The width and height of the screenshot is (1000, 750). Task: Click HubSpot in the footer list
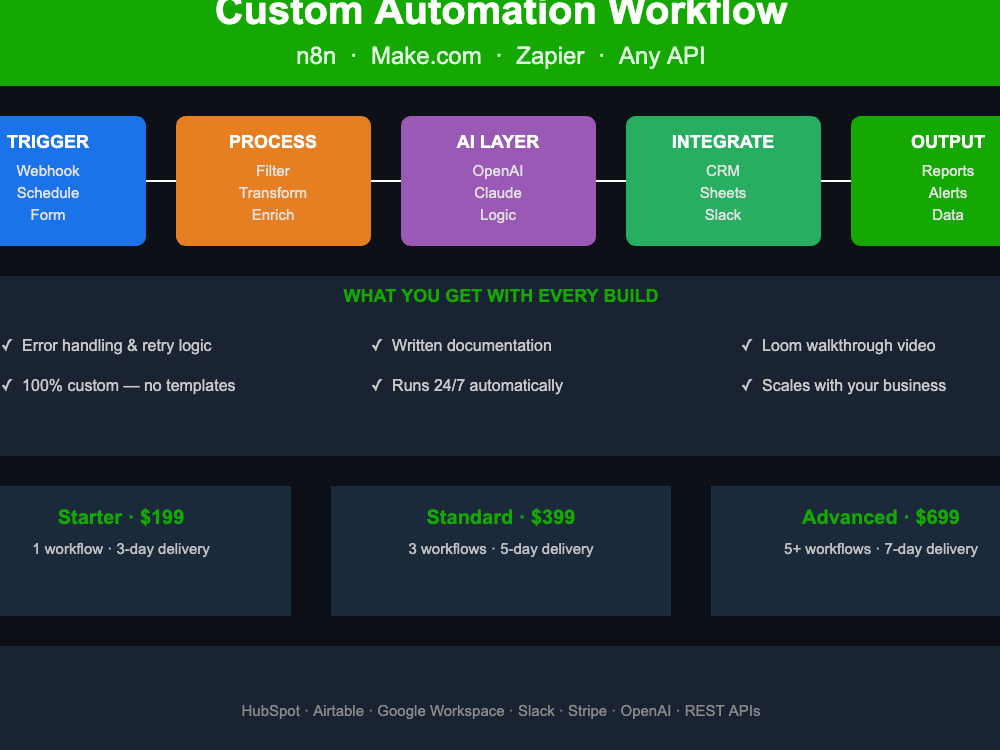[270, 711]
